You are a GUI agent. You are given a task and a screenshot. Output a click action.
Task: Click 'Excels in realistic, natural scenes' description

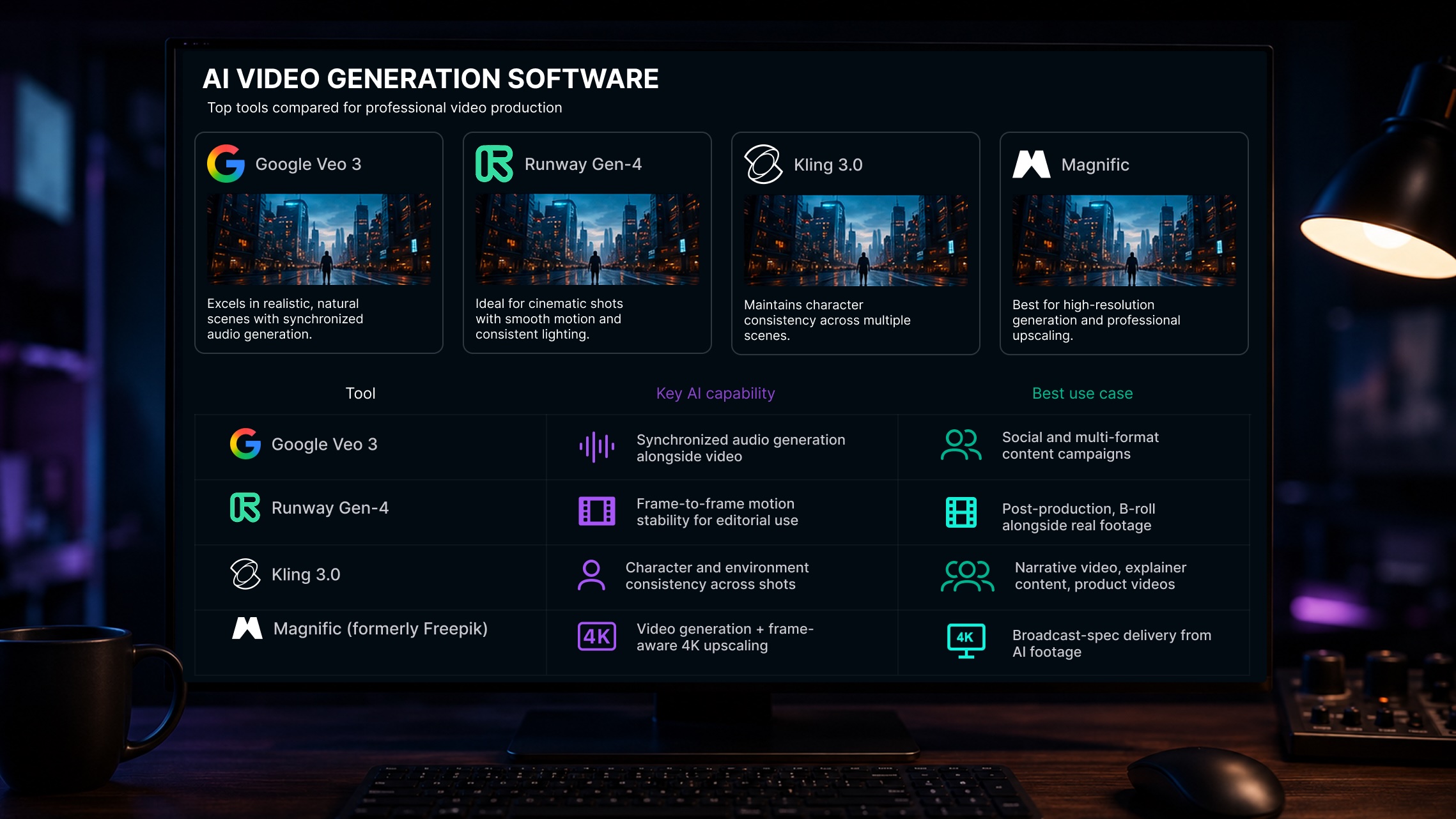coord(285,319)
